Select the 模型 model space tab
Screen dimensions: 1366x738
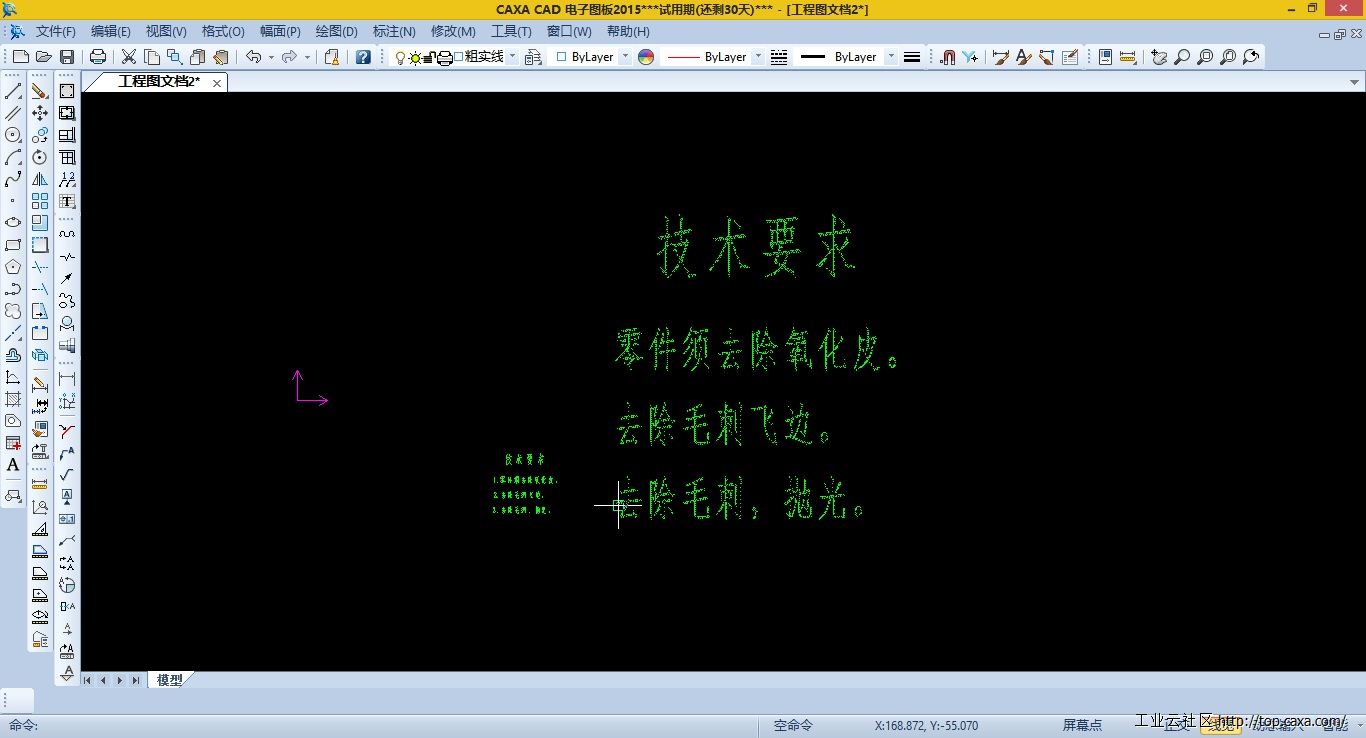point(170,680)
